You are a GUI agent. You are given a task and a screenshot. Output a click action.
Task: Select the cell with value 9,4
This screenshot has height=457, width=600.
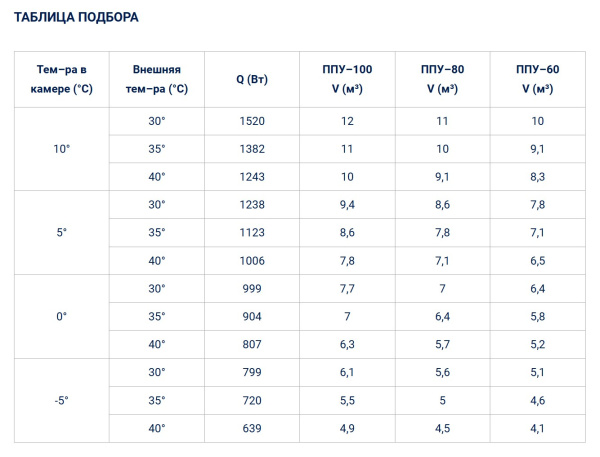347,205
